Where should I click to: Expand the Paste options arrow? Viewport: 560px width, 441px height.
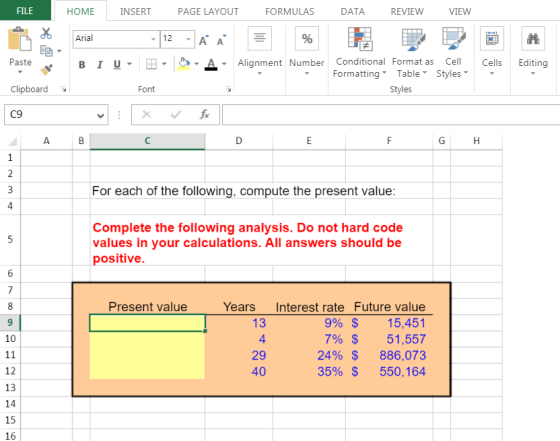[20, 72]
